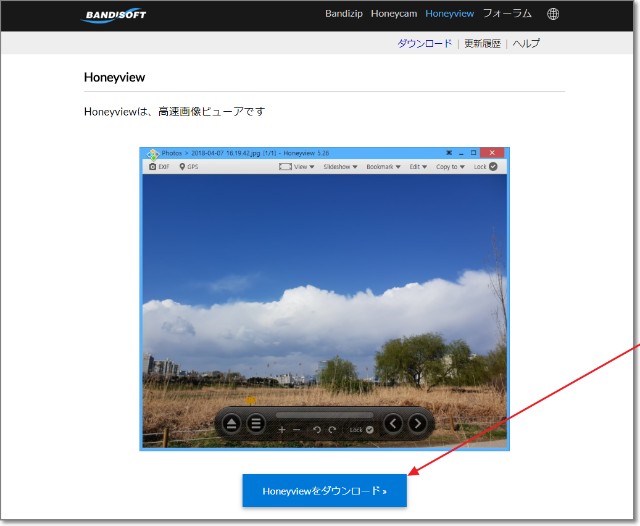640x526 pixels.
Task: Click the image navigation slider bar
Action: point(323,414)
